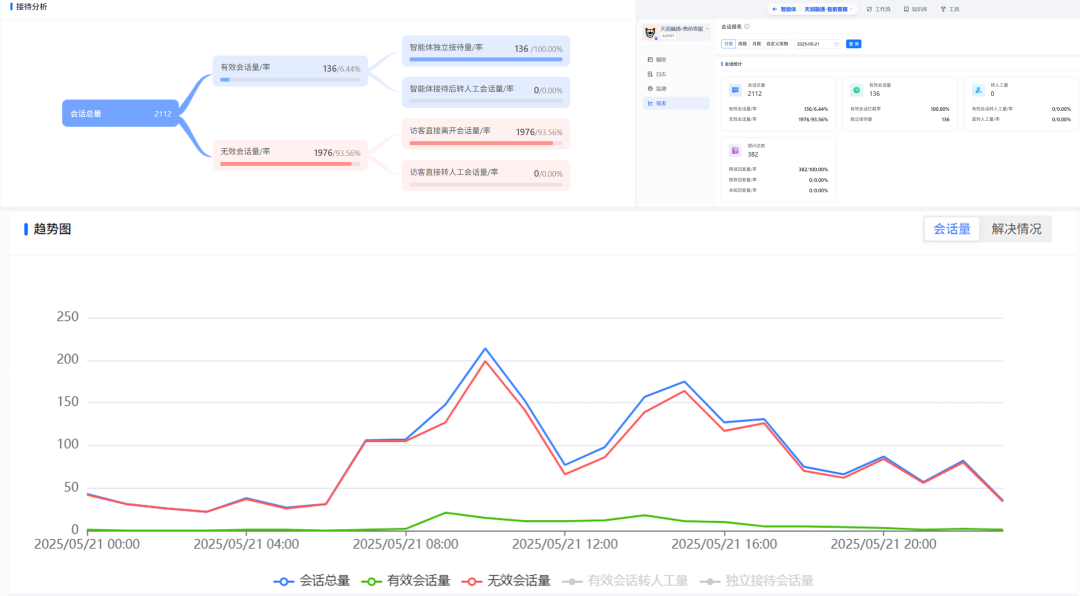Viewport: 1080px width, 596px height.
Task: Toggle 无效会话量 series in the legend
Action: click(506, 581)
